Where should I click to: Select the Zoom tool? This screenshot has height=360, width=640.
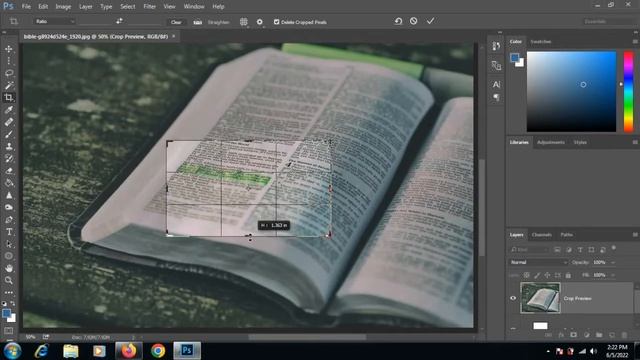[9, 280]
